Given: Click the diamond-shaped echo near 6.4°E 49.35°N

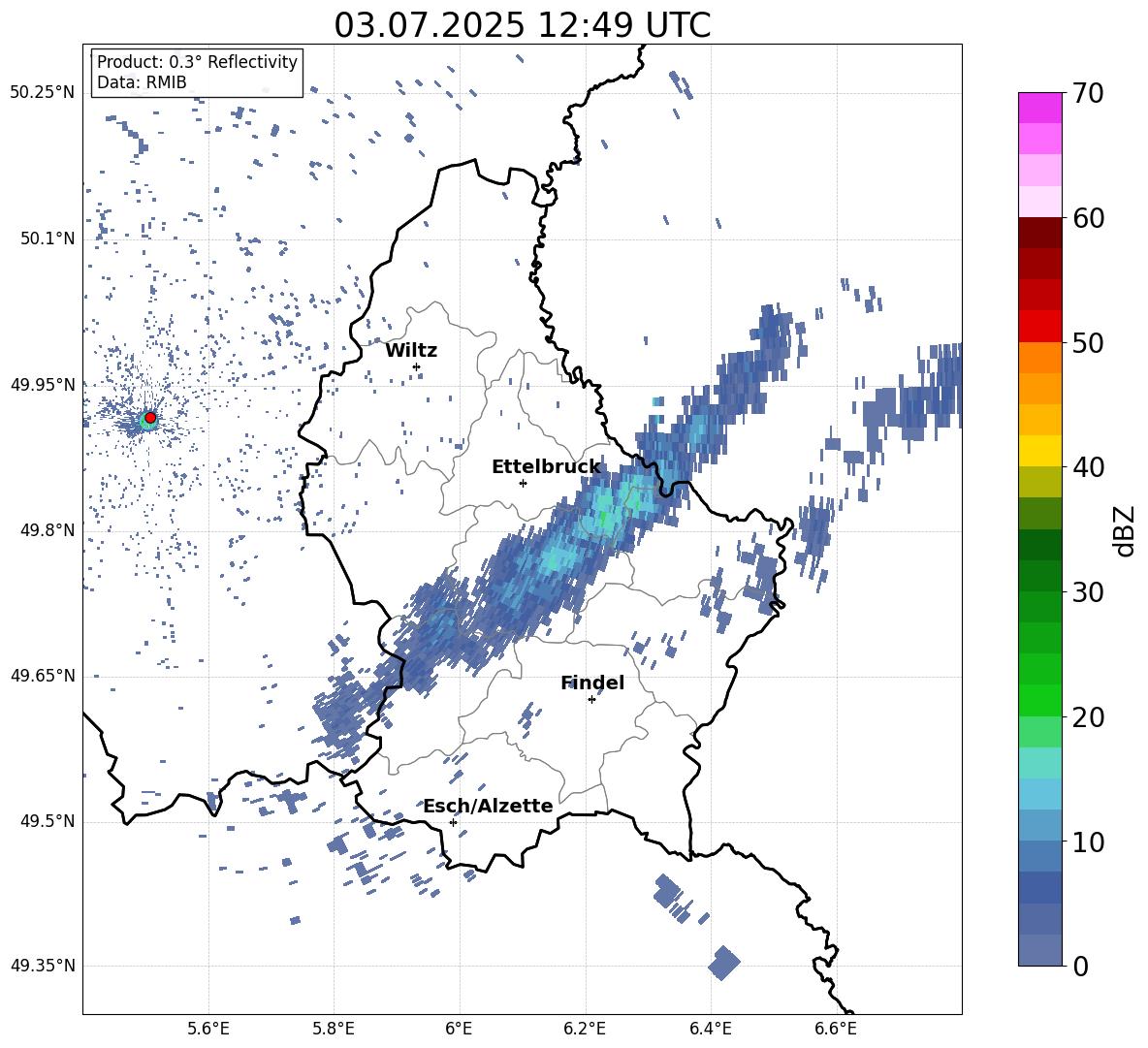Looking at the screenshot, I should (724, 963).
